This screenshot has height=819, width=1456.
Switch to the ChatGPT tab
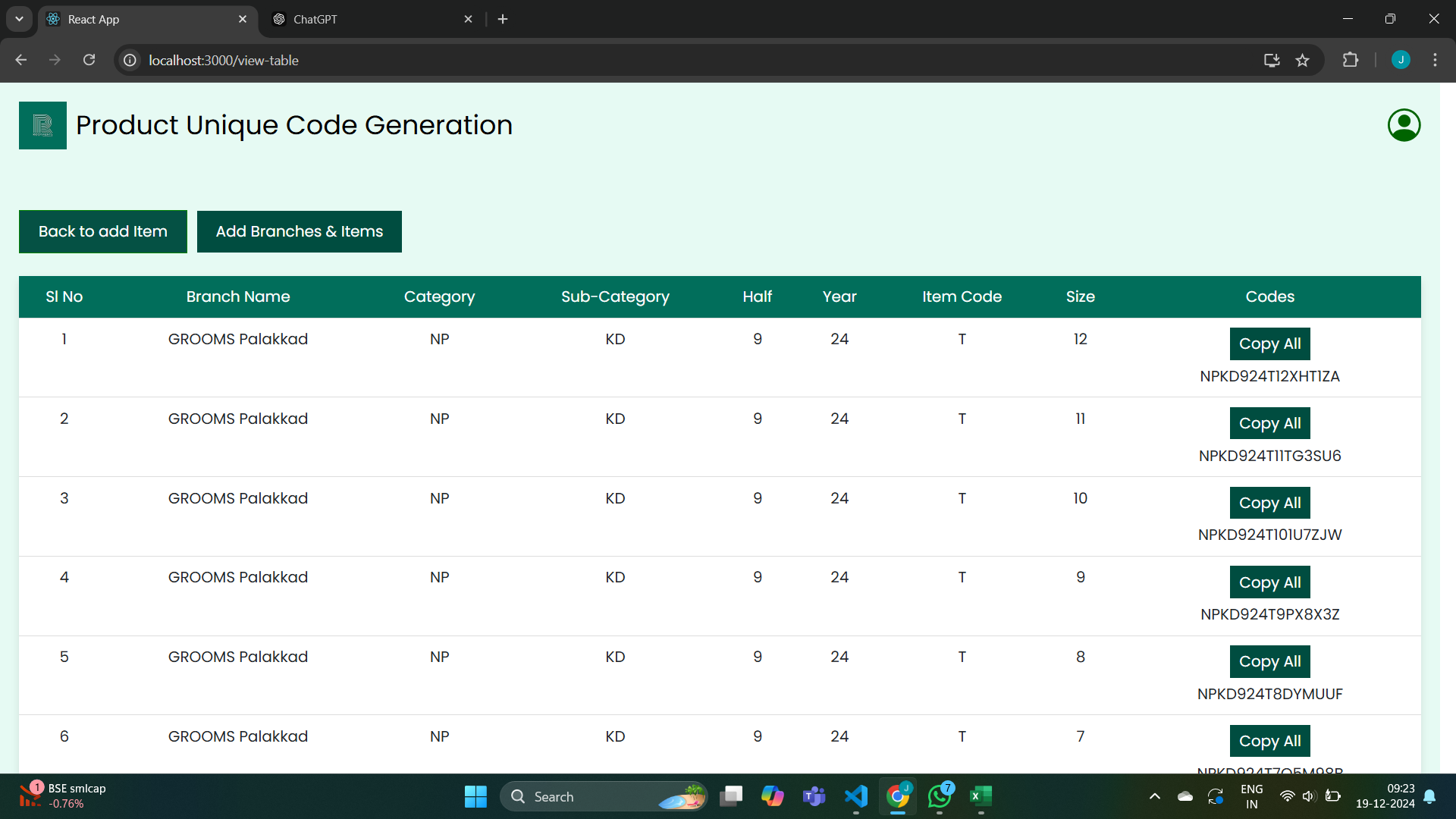372,19
